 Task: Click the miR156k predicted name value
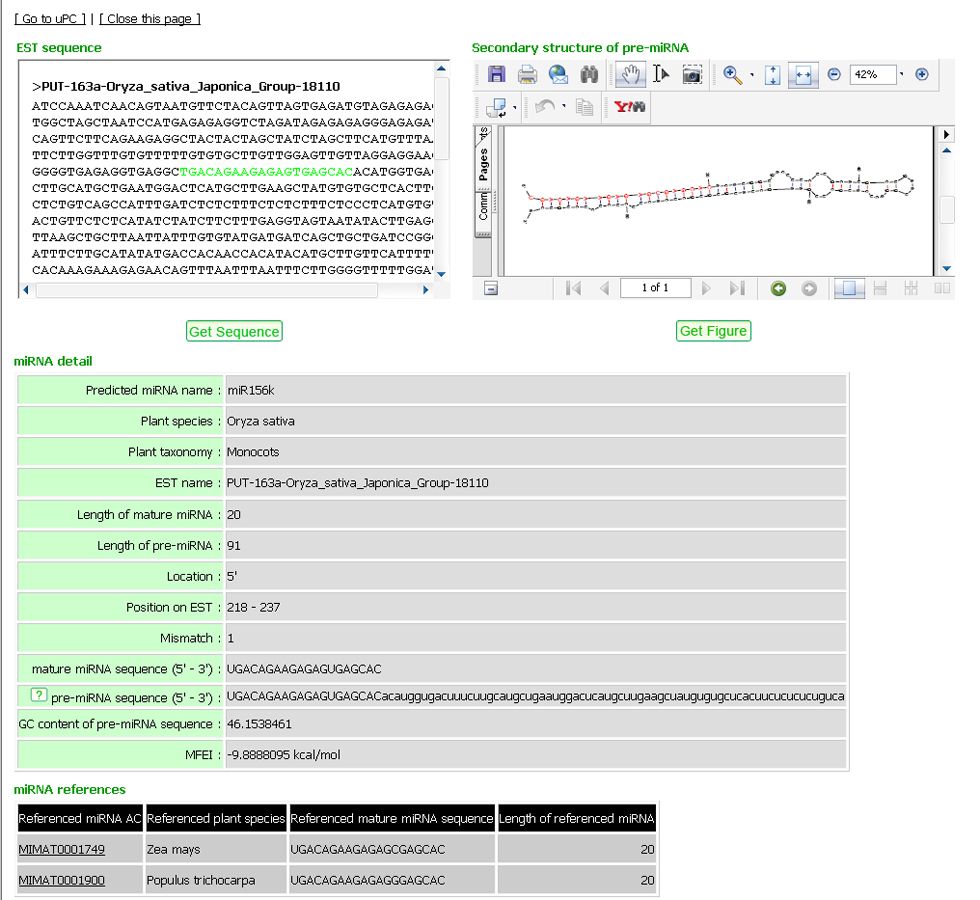point(251,391)
